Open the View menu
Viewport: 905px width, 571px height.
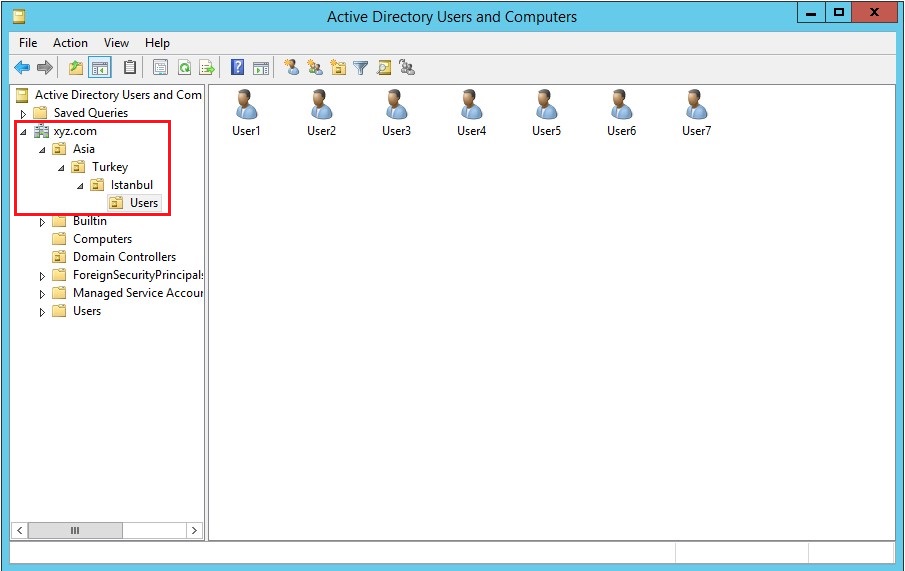pos(116,43)
